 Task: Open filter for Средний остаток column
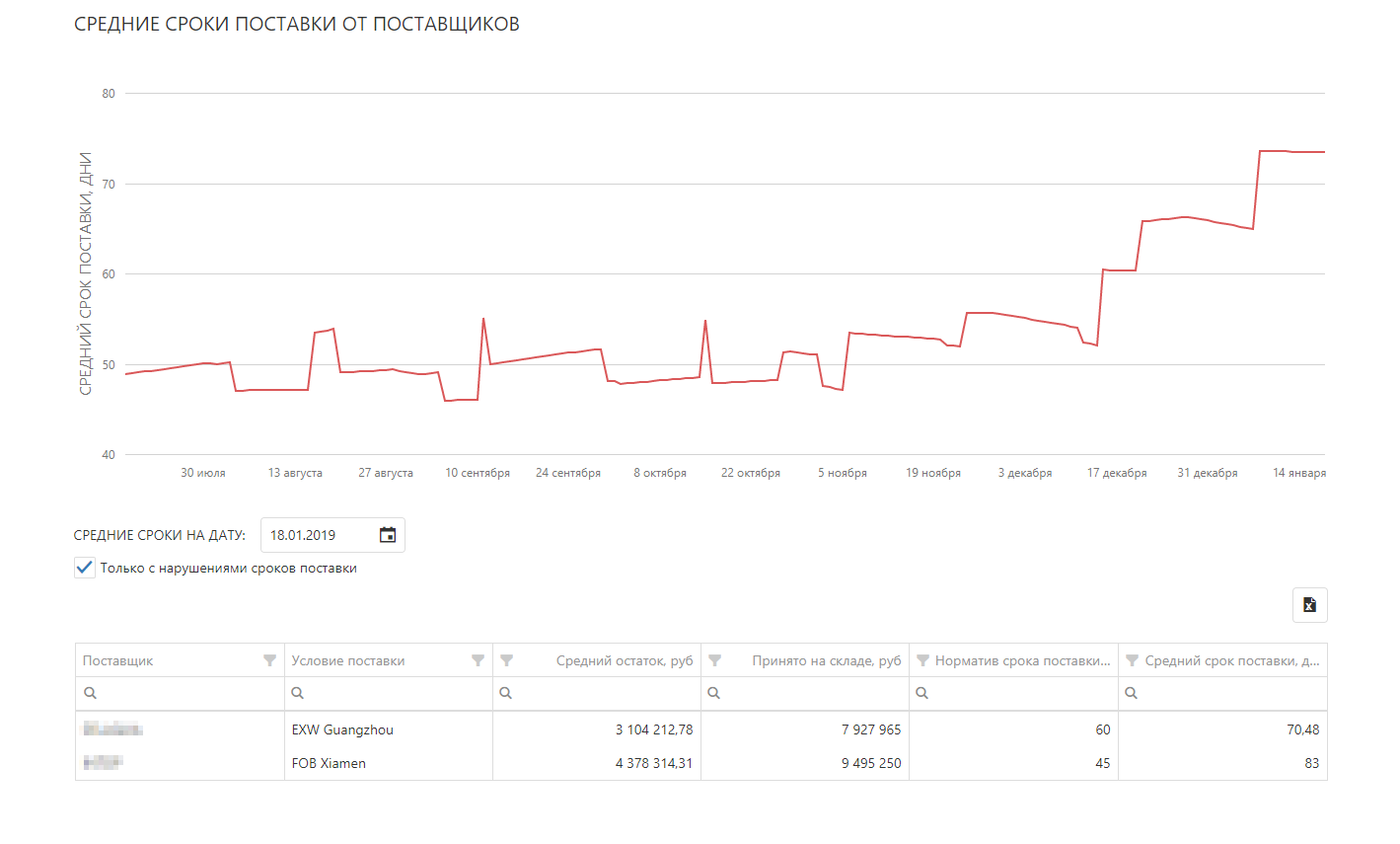(507, 660)
